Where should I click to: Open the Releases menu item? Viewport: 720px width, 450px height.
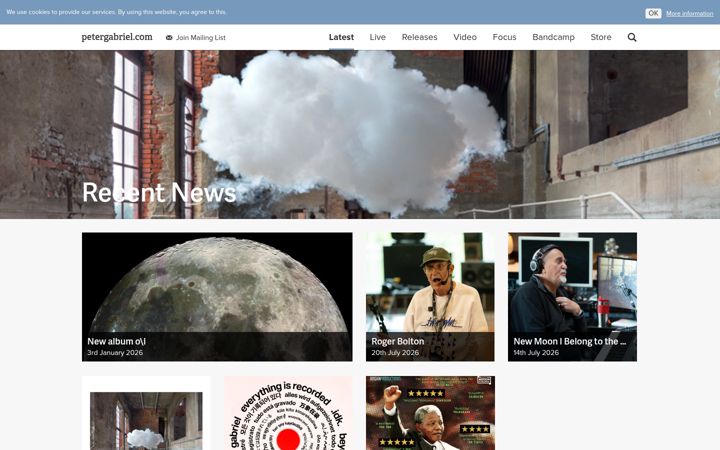pos(419,37)
